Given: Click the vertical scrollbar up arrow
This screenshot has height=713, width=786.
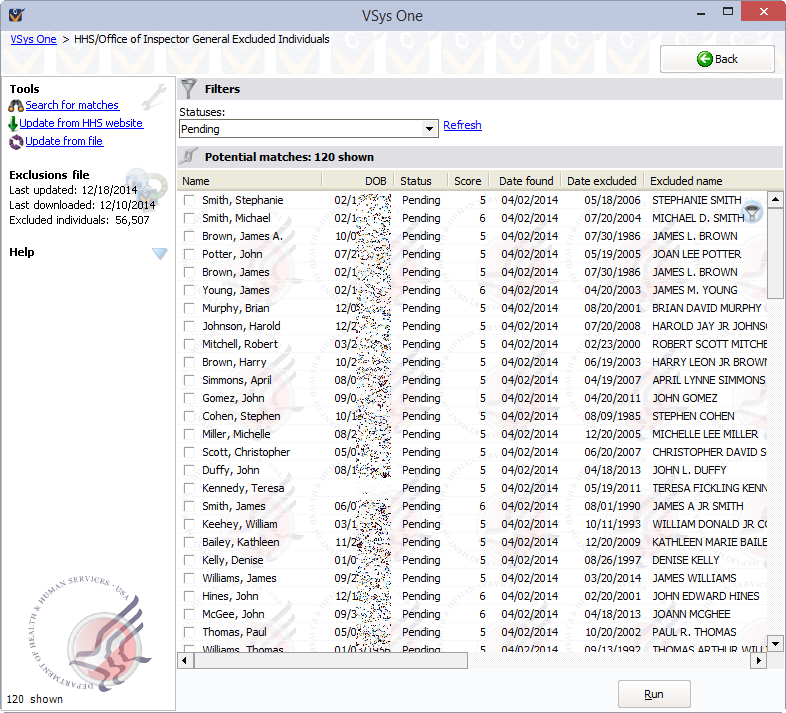Looking at the screenshot, I should [775, 200].
